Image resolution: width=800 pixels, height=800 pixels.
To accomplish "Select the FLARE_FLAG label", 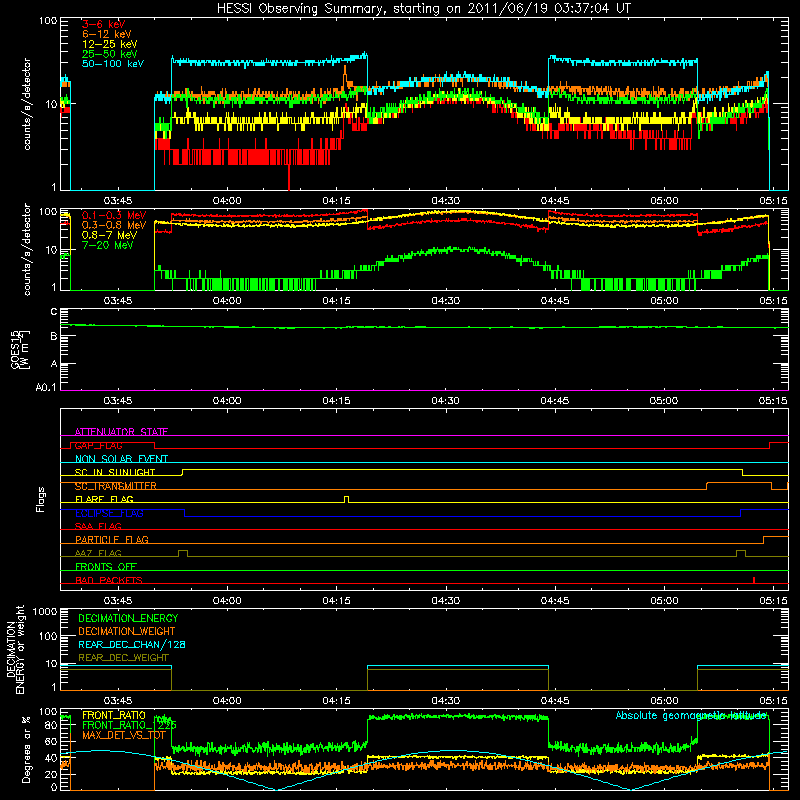I will [x=104, y=499].
